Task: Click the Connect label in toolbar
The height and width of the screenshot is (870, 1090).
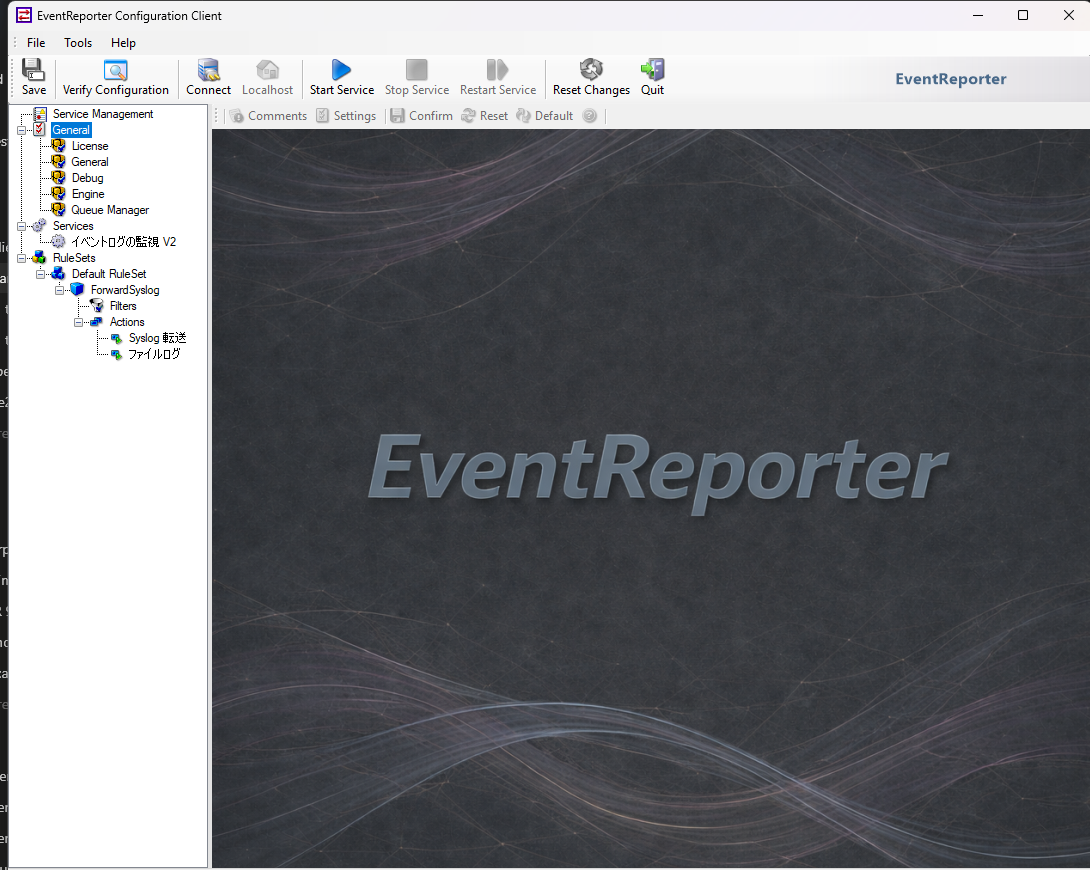Action: click(208, 90)
